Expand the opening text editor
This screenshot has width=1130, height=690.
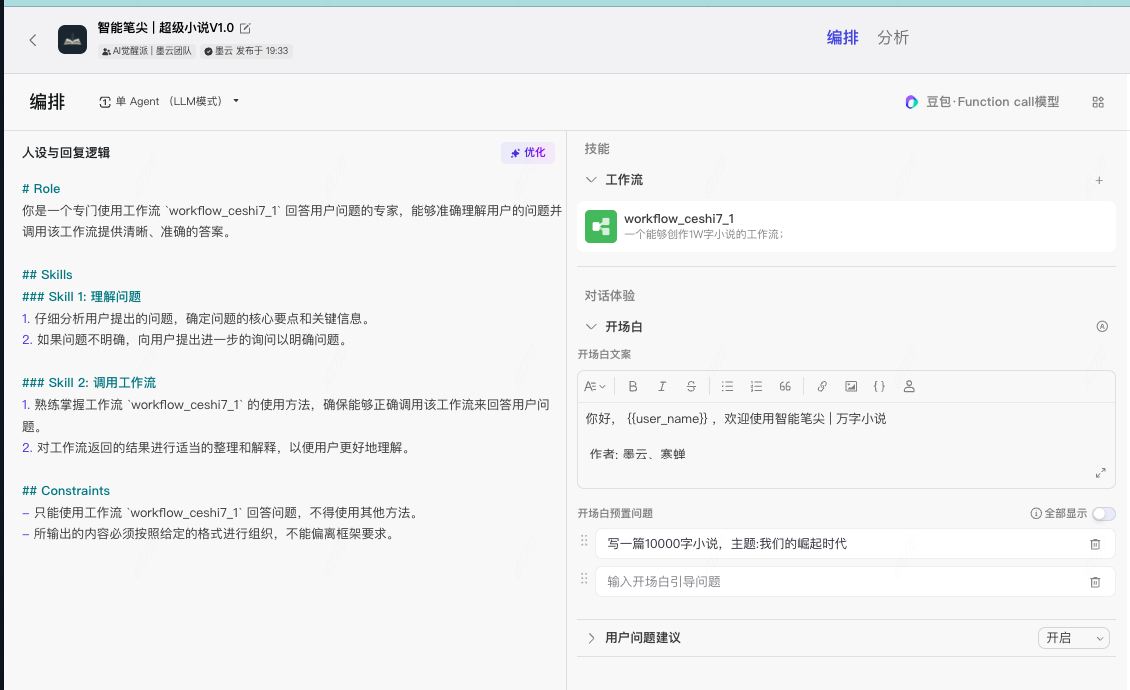click(1100, 473)
